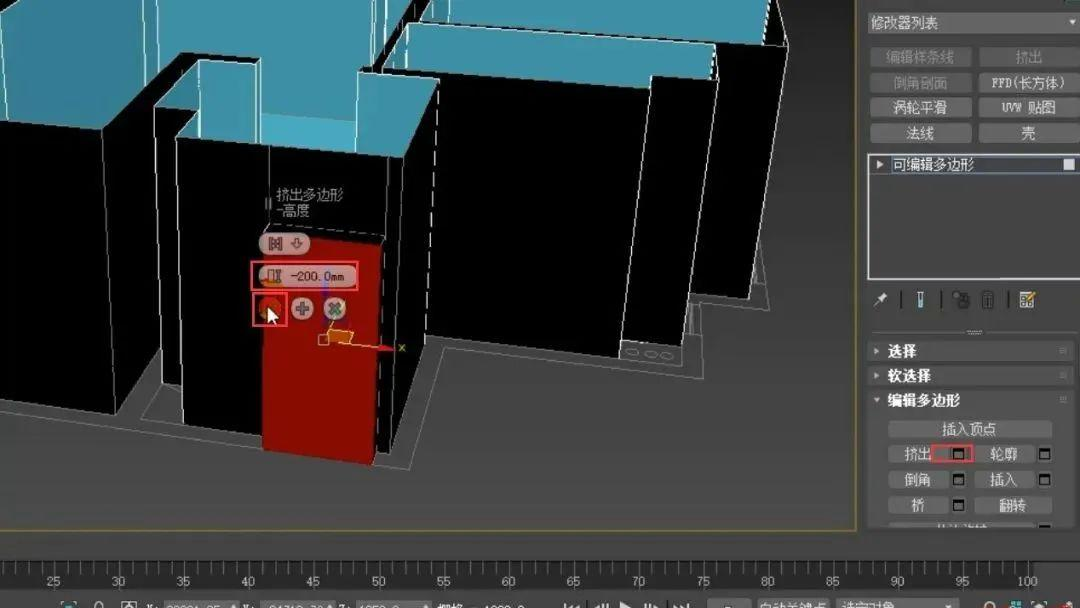The height and width of the screenshot is (608, 1080).
Task: Click frame 50 on the timeline
Action: pos(379,580)
